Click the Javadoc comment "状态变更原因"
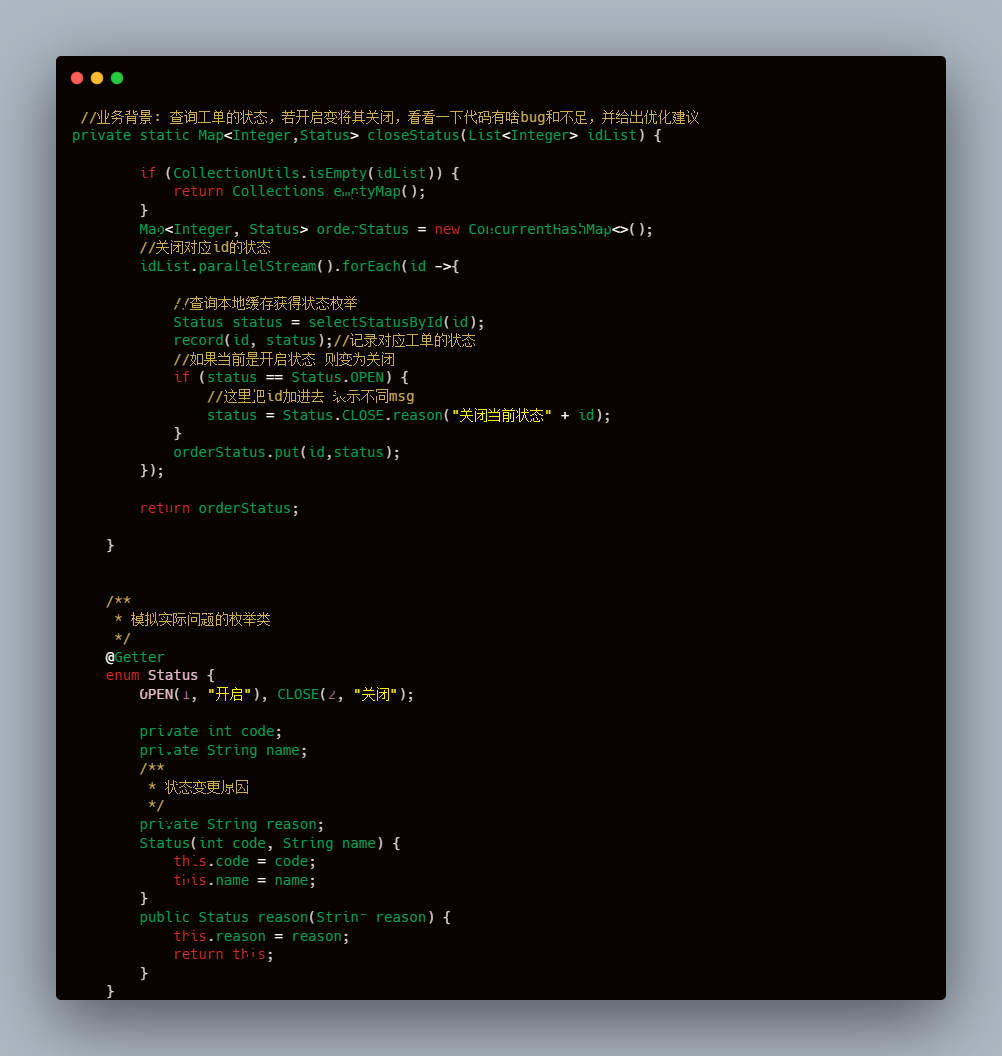This screenshot has width=1002, height=1056. (x=207, y=787)
